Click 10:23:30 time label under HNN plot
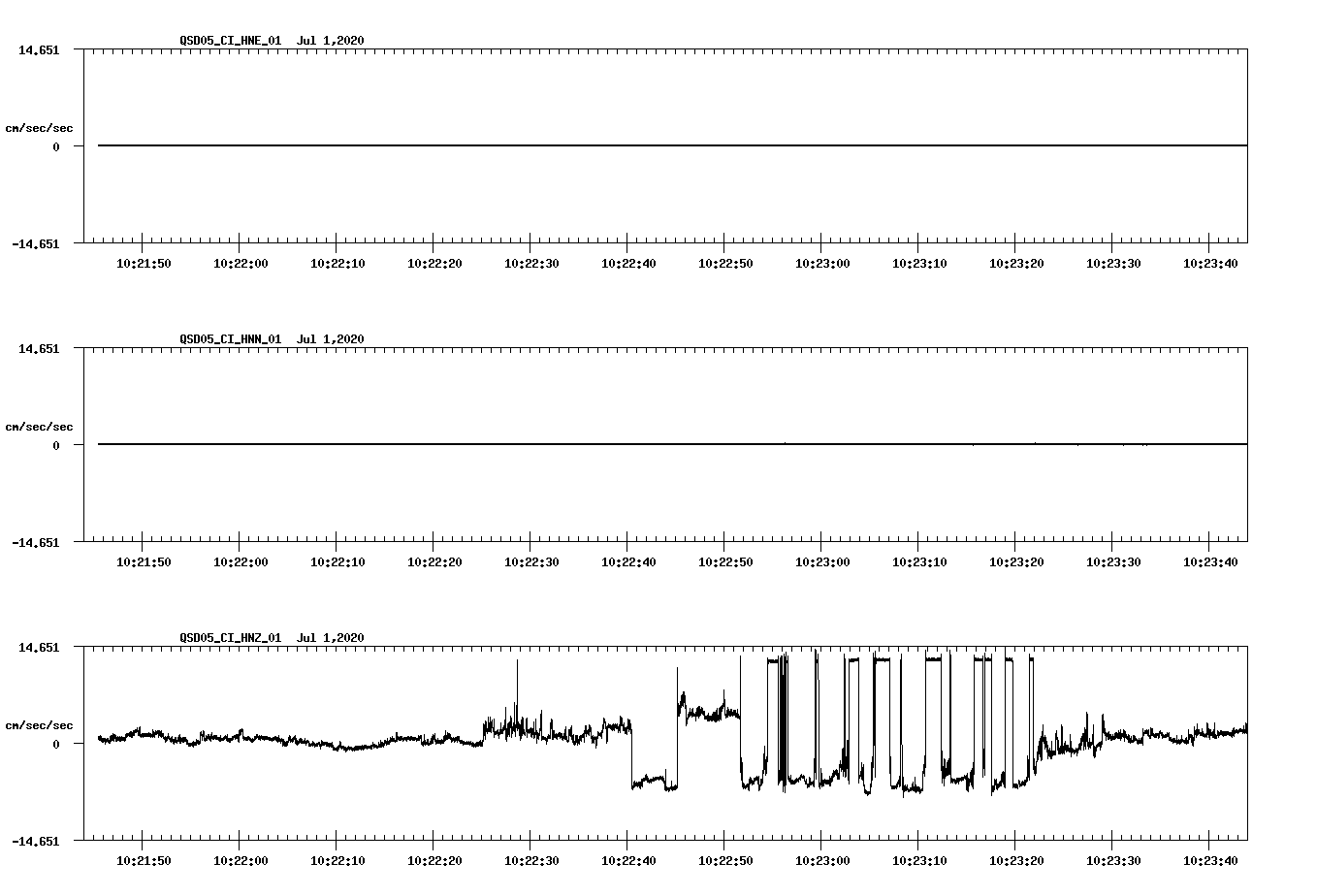This screenshot has height=896, width=1317. [x=1113, y=561]
